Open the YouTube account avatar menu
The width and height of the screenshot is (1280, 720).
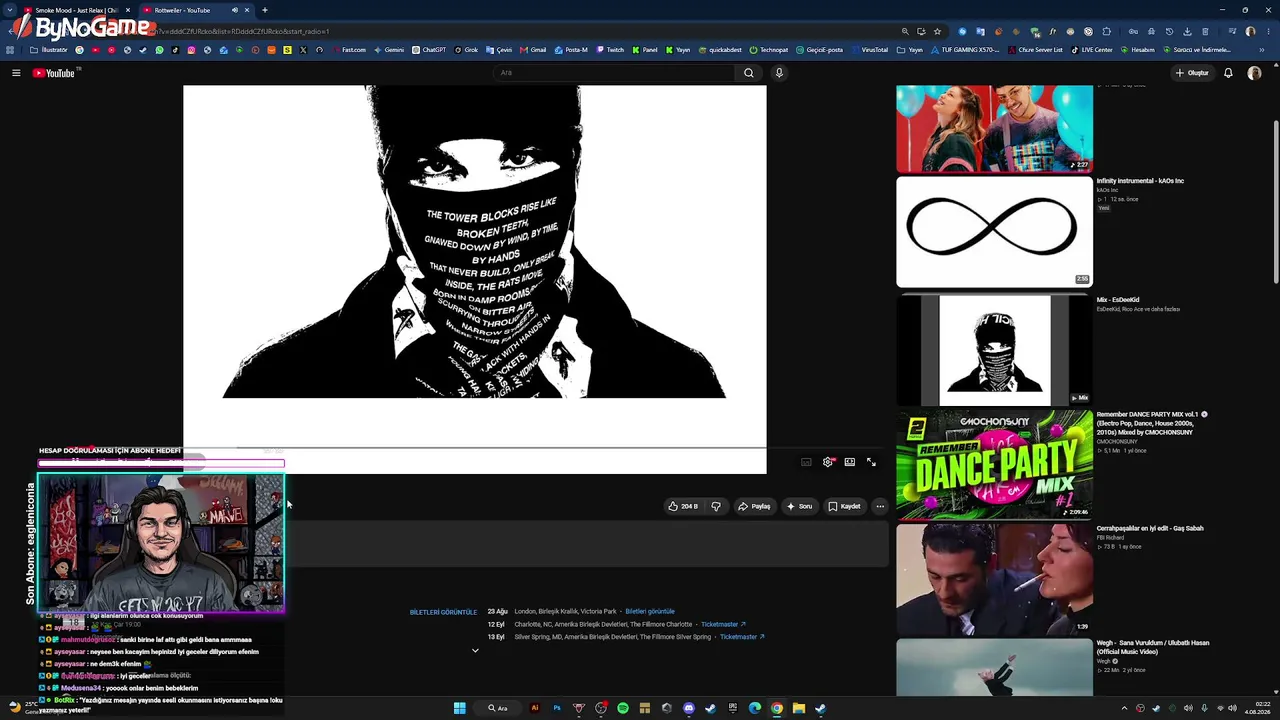(x=1254, y=73)
